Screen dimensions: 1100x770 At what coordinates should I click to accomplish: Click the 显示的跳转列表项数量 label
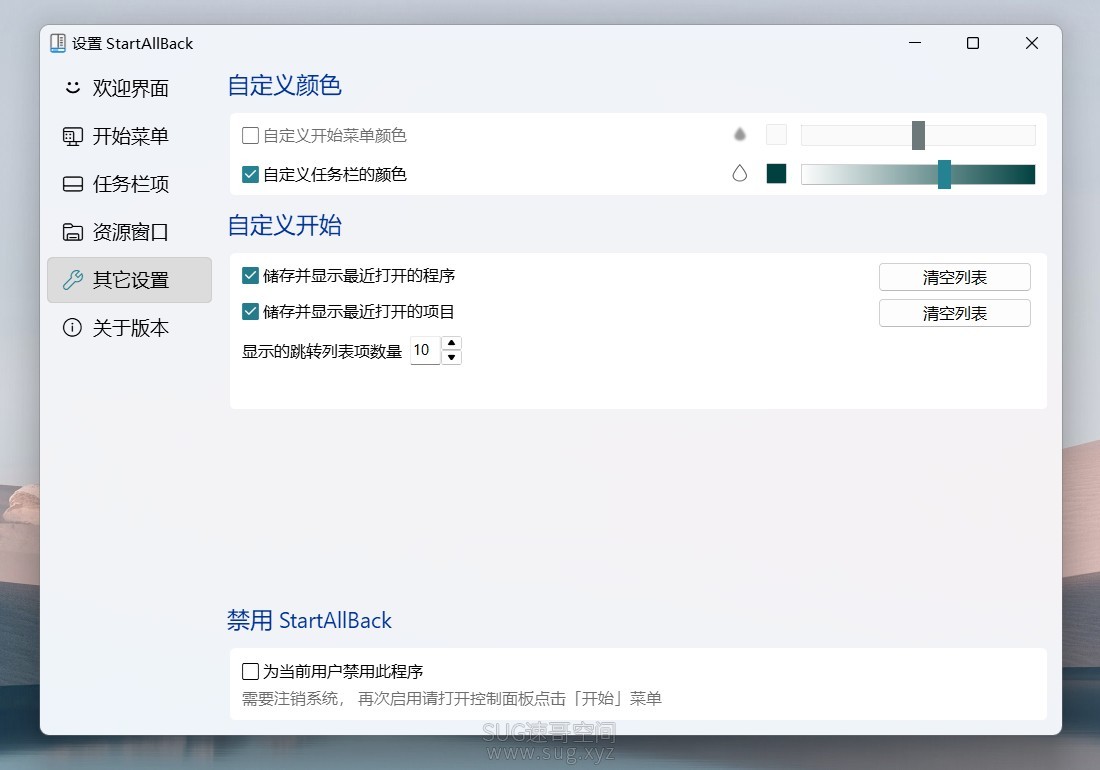(x=321, y=351)
